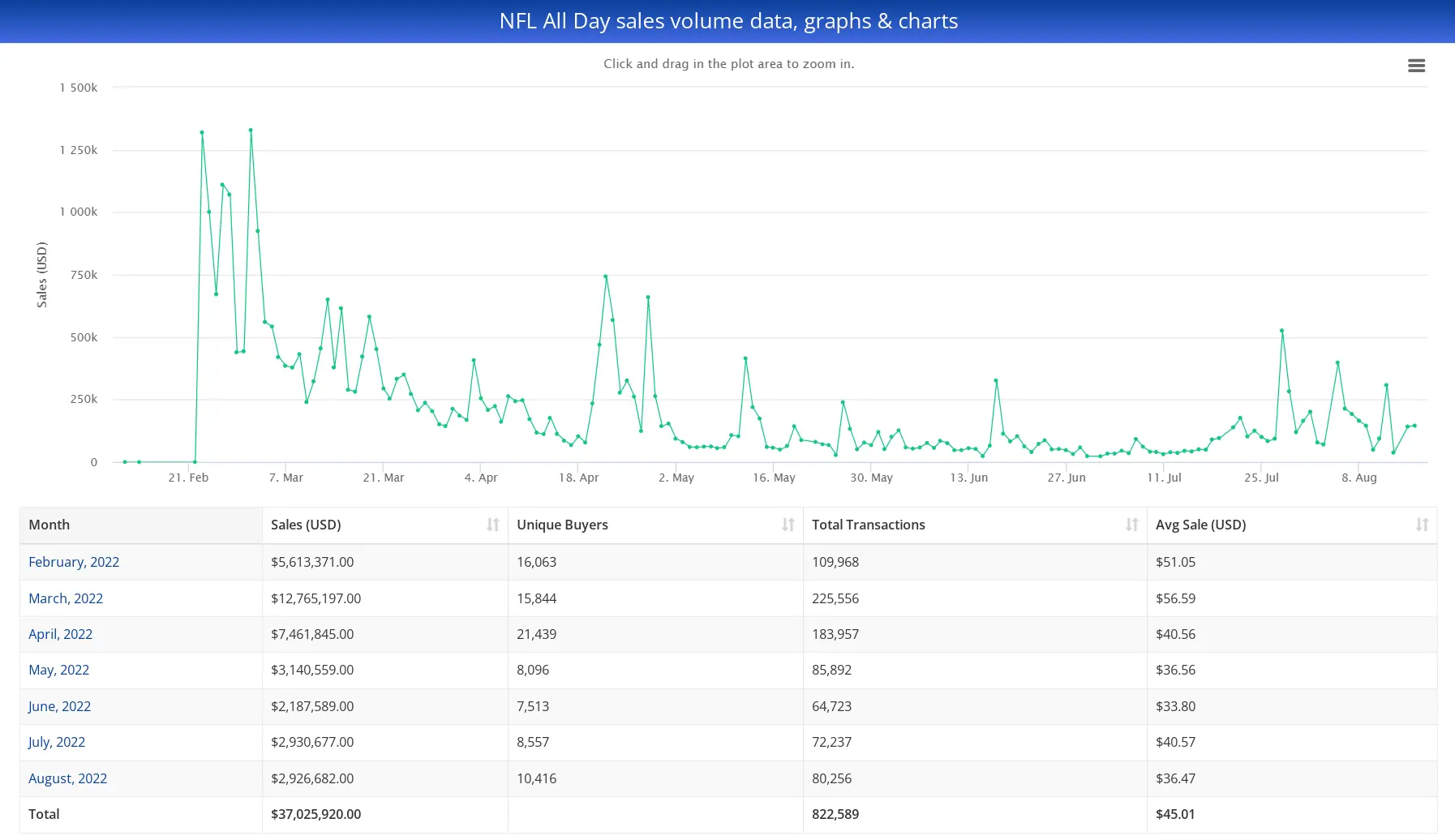Select the $2,926,682.00 sales cell
Viewport: 1455px width, 840px height.
(385, 778)
